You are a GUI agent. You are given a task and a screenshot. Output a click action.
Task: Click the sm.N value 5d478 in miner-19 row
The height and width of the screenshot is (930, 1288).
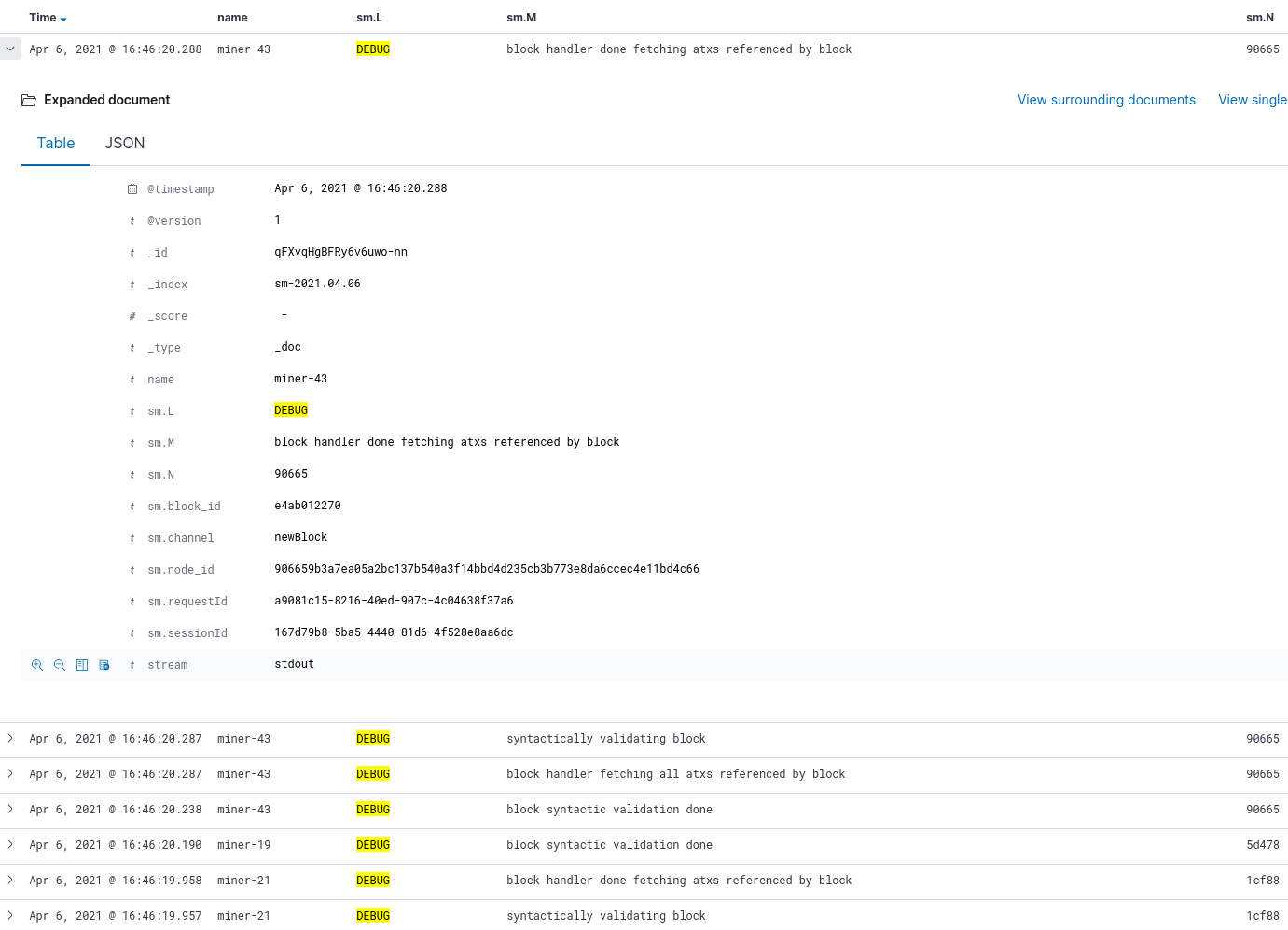click(1263, 845)
